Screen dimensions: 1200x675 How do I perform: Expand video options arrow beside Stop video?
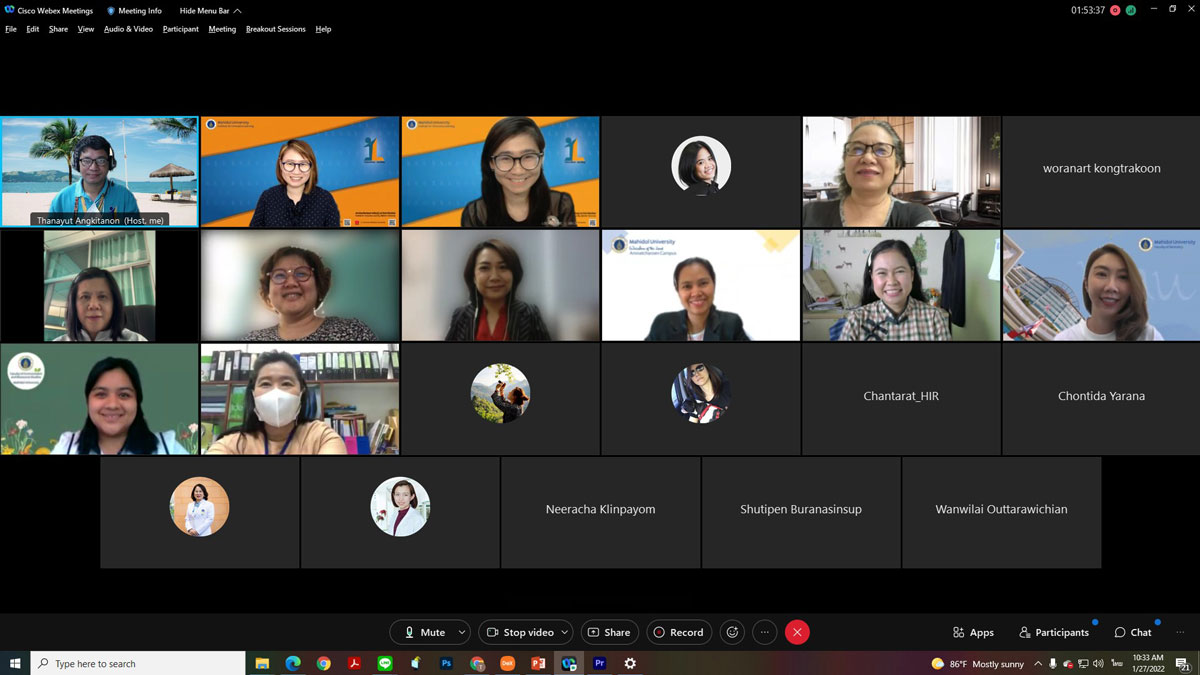pyautogui.click(x=565, y=632)
